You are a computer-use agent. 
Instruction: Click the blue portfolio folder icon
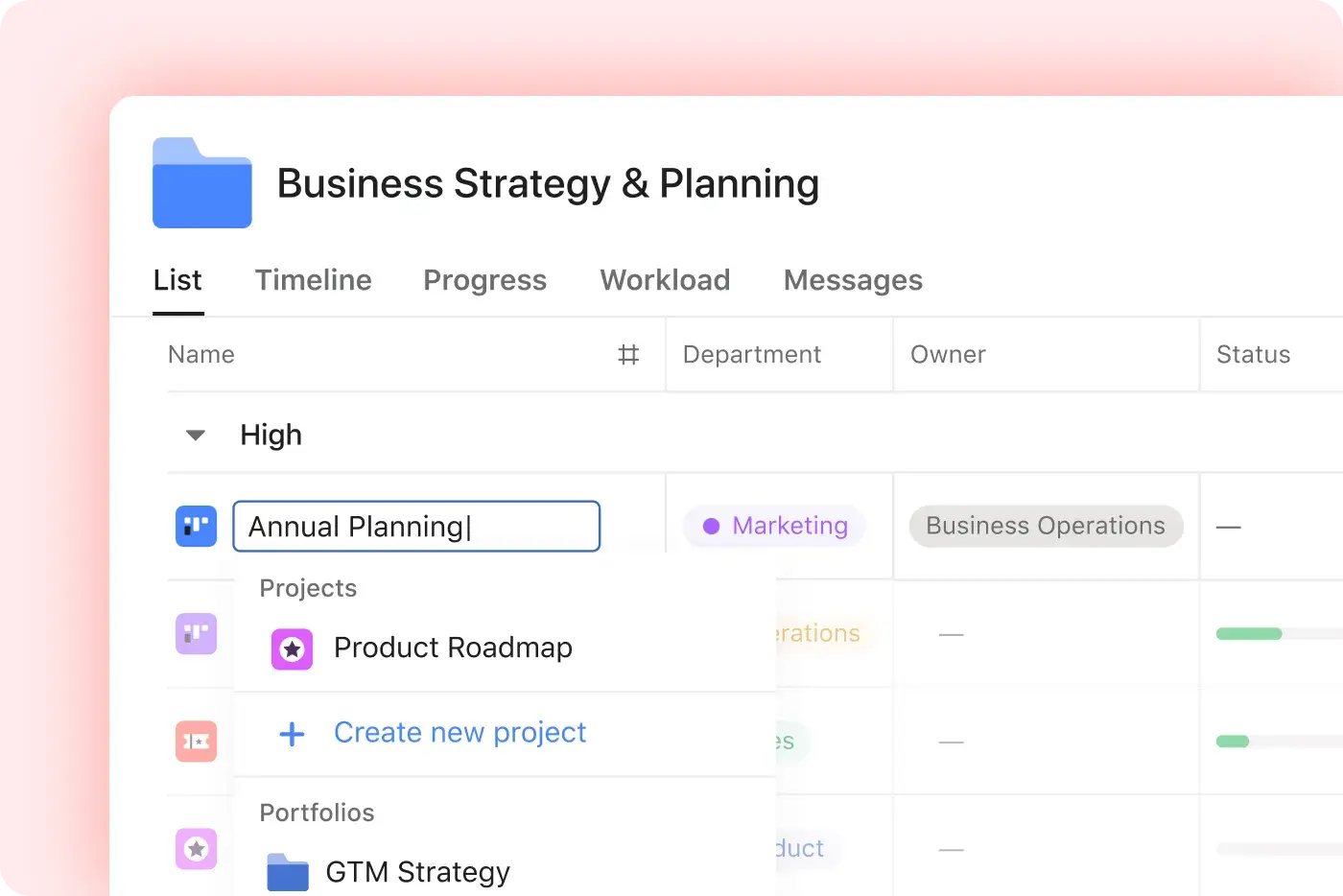point(202,183)
